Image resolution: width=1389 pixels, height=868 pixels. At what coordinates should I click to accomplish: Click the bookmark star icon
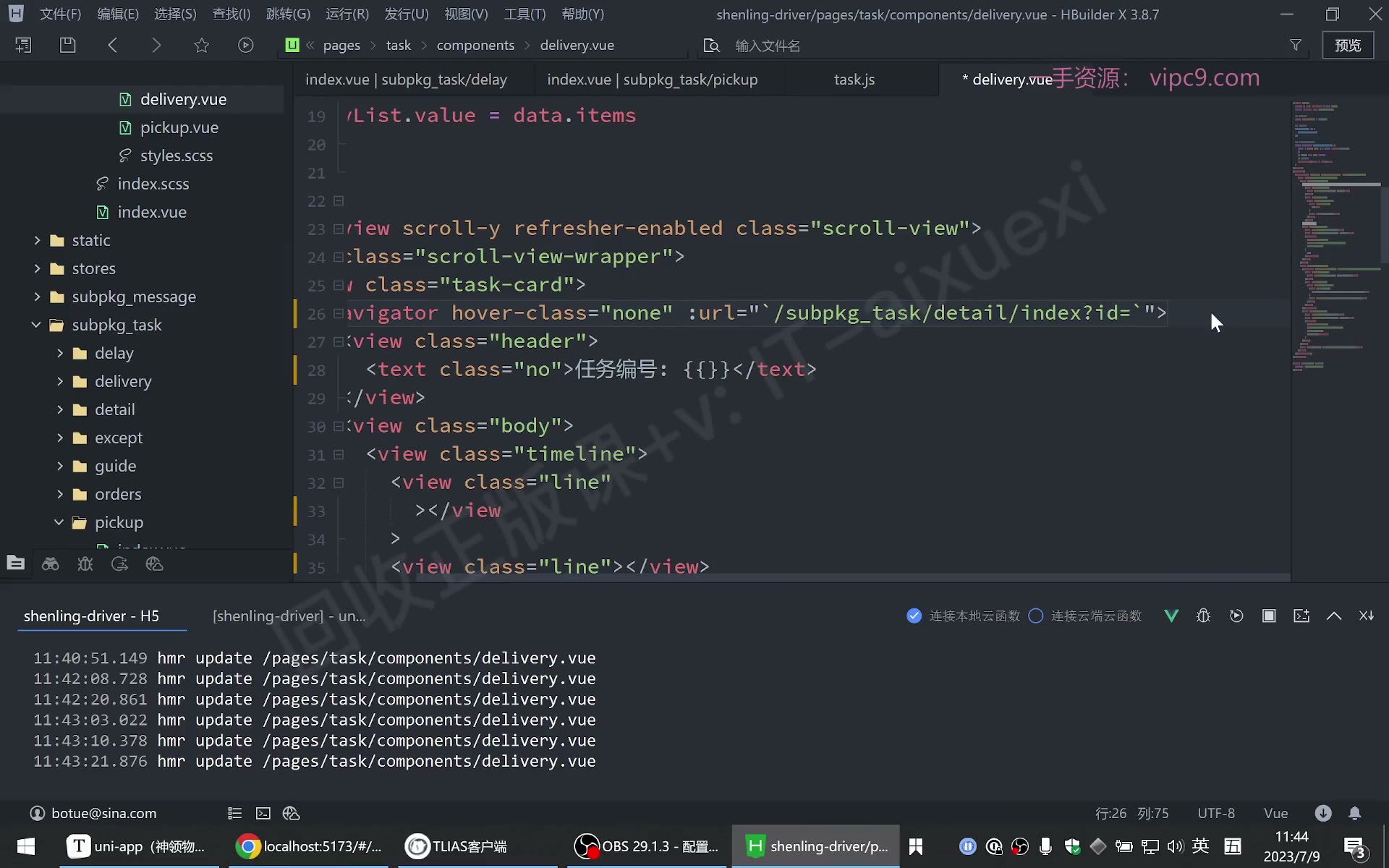coord(201,45)
